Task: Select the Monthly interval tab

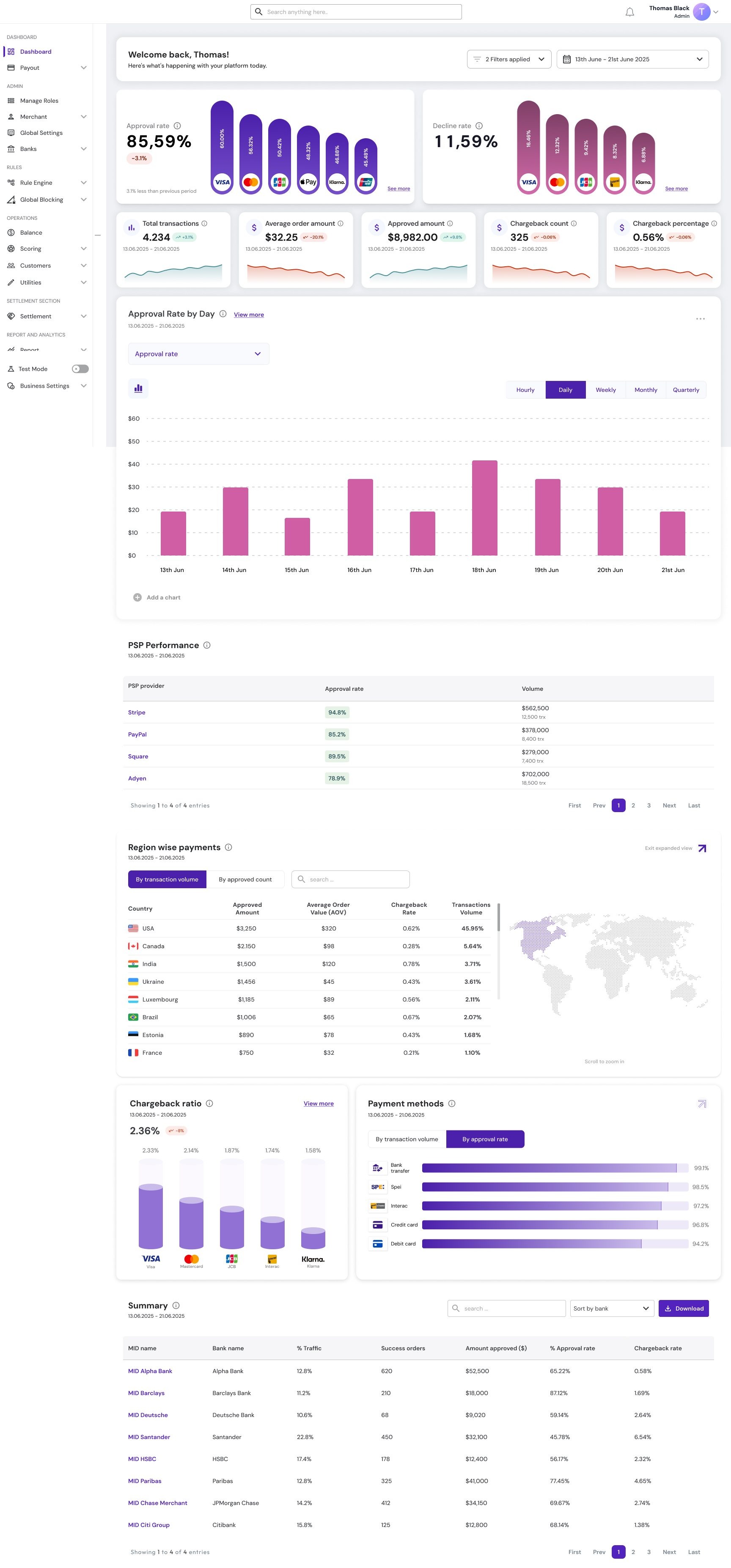Action: pyautogui.click(x=646, y=390)
